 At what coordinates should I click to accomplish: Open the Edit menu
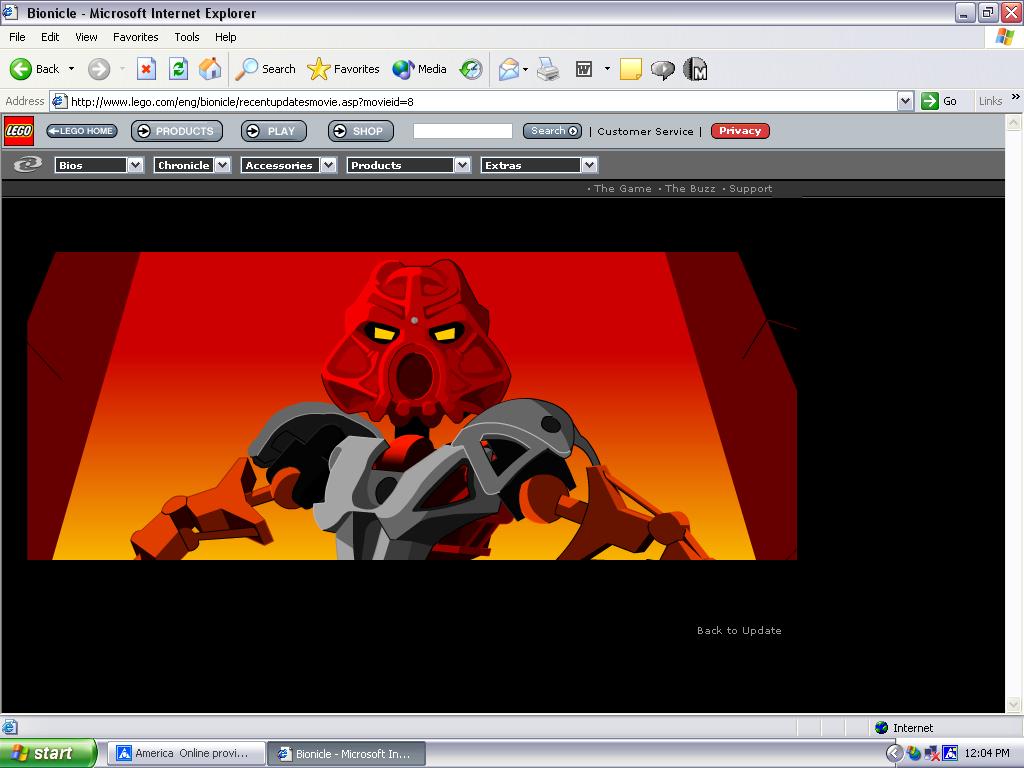click(x=50, y=37)
